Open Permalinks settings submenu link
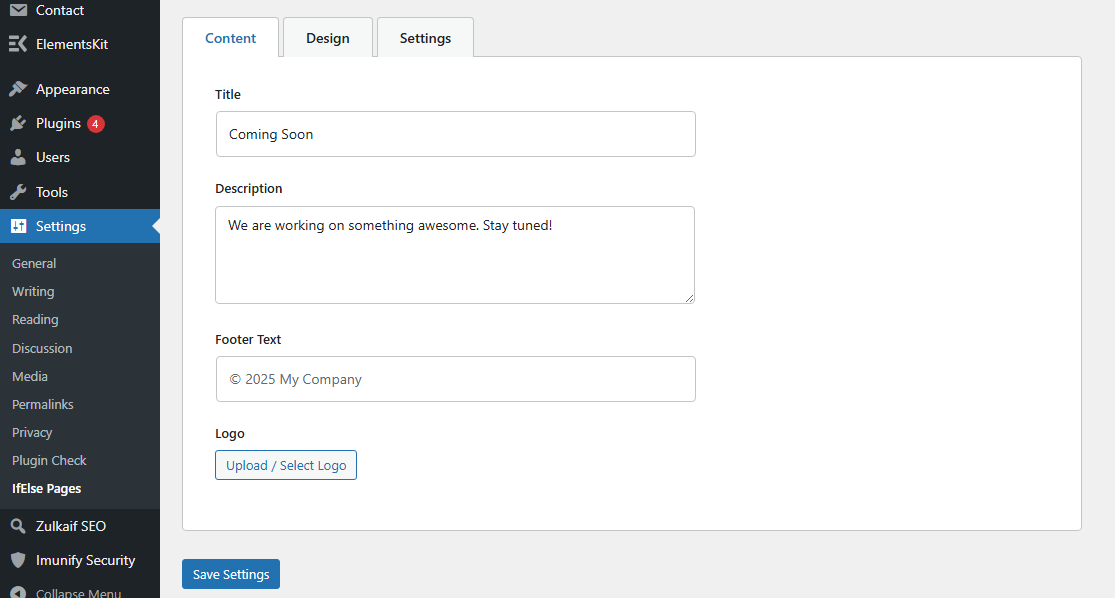The height and width of the screenshot is (598, 1115). pos(43,404)
